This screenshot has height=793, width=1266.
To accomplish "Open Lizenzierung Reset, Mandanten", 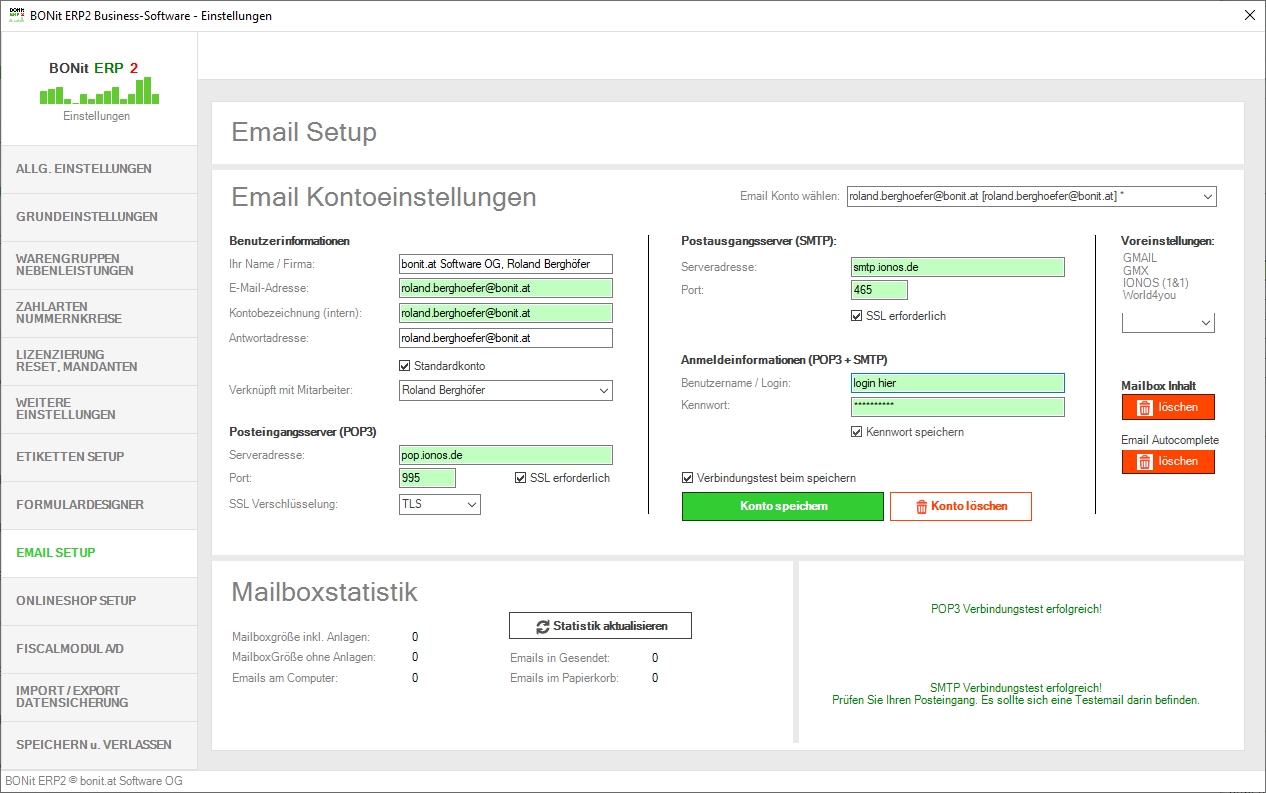I will coord(99,361).
